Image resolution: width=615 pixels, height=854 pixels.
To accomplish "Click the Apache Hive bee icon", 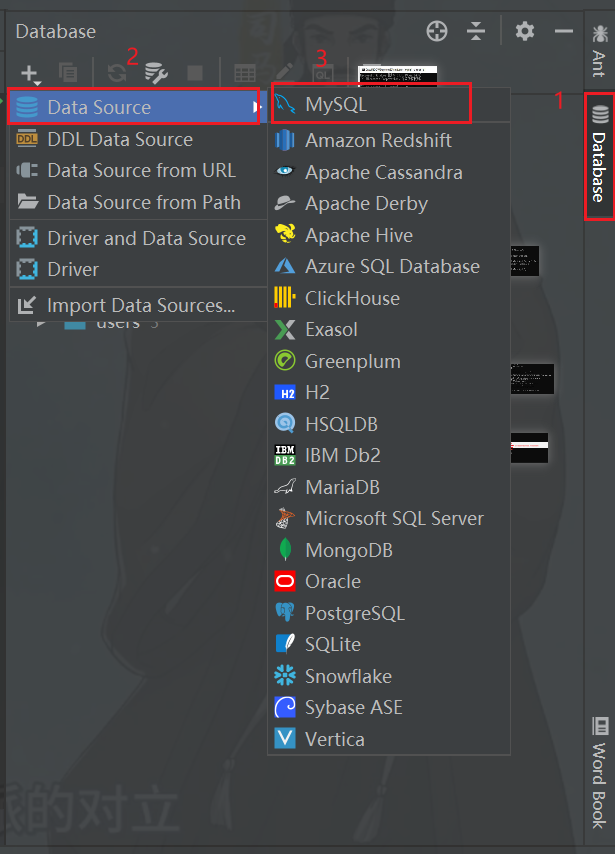I will 285,234.
